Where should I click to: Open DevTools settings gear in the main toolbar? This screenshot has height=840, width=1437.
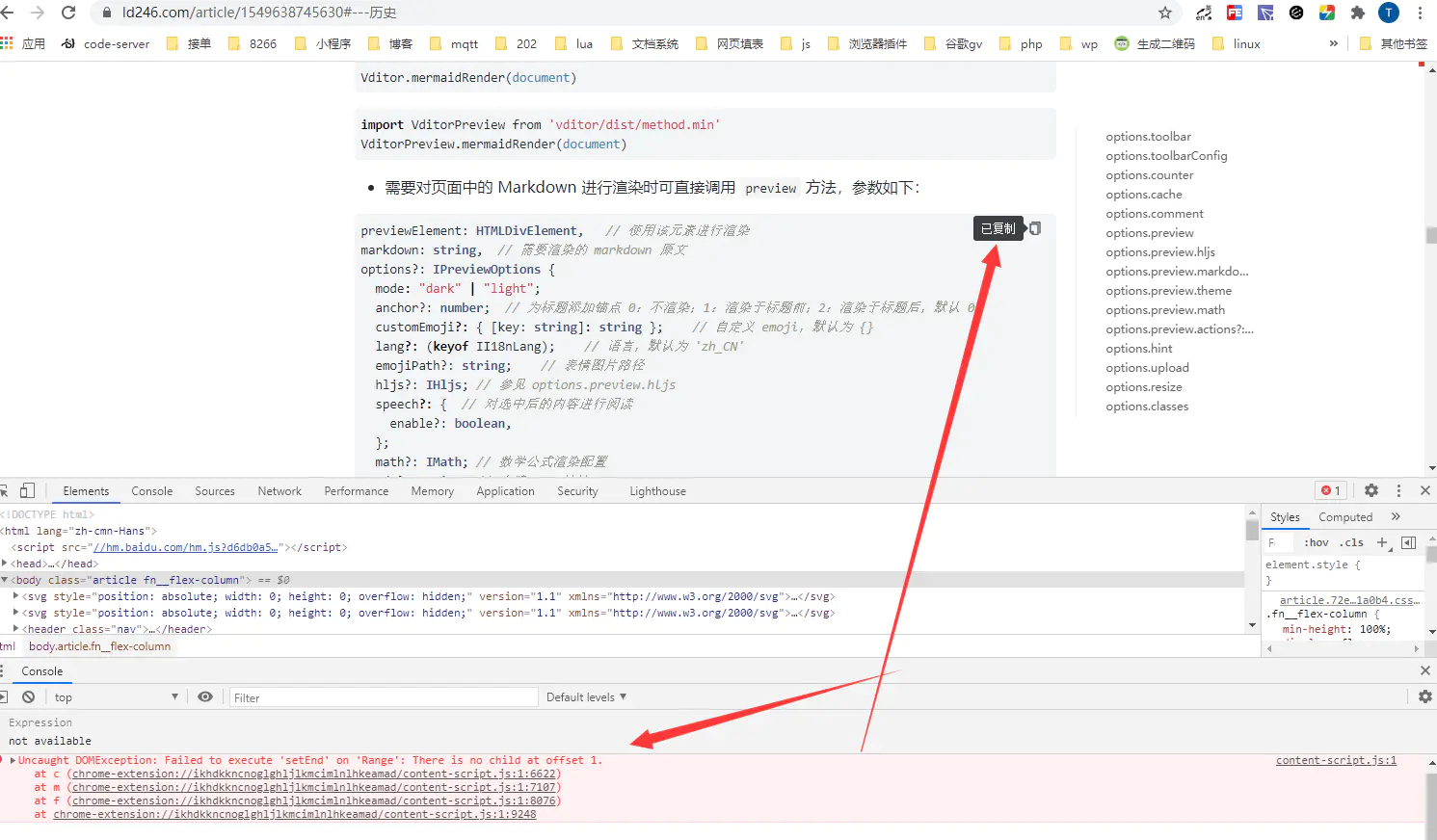click(x=1371, y=490)
